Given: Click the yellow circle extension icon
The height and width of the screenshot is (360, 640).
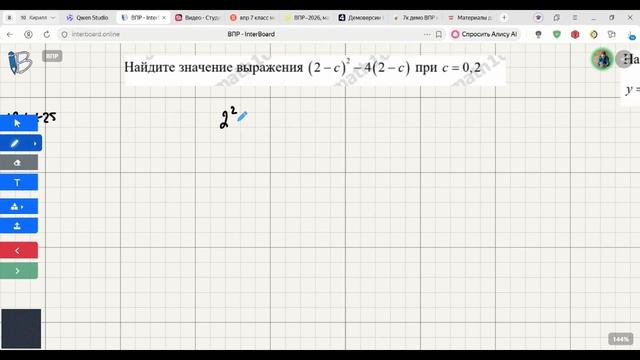Looking at the screenshot, I should point(593,34).
